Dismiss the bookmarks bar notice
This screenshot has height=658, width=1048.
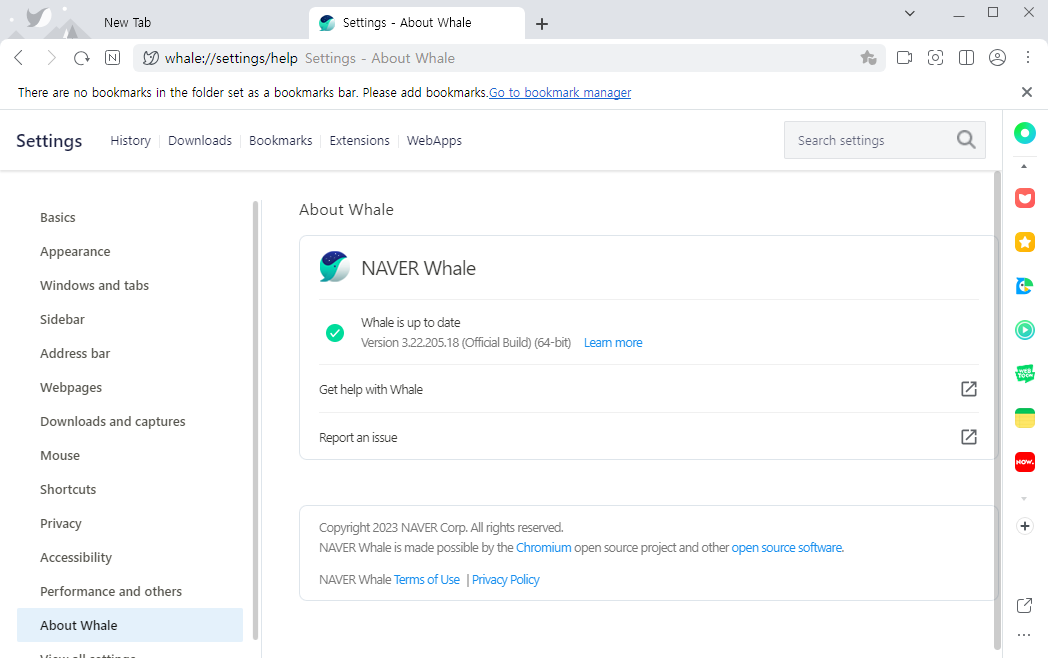click(1027, 92)
